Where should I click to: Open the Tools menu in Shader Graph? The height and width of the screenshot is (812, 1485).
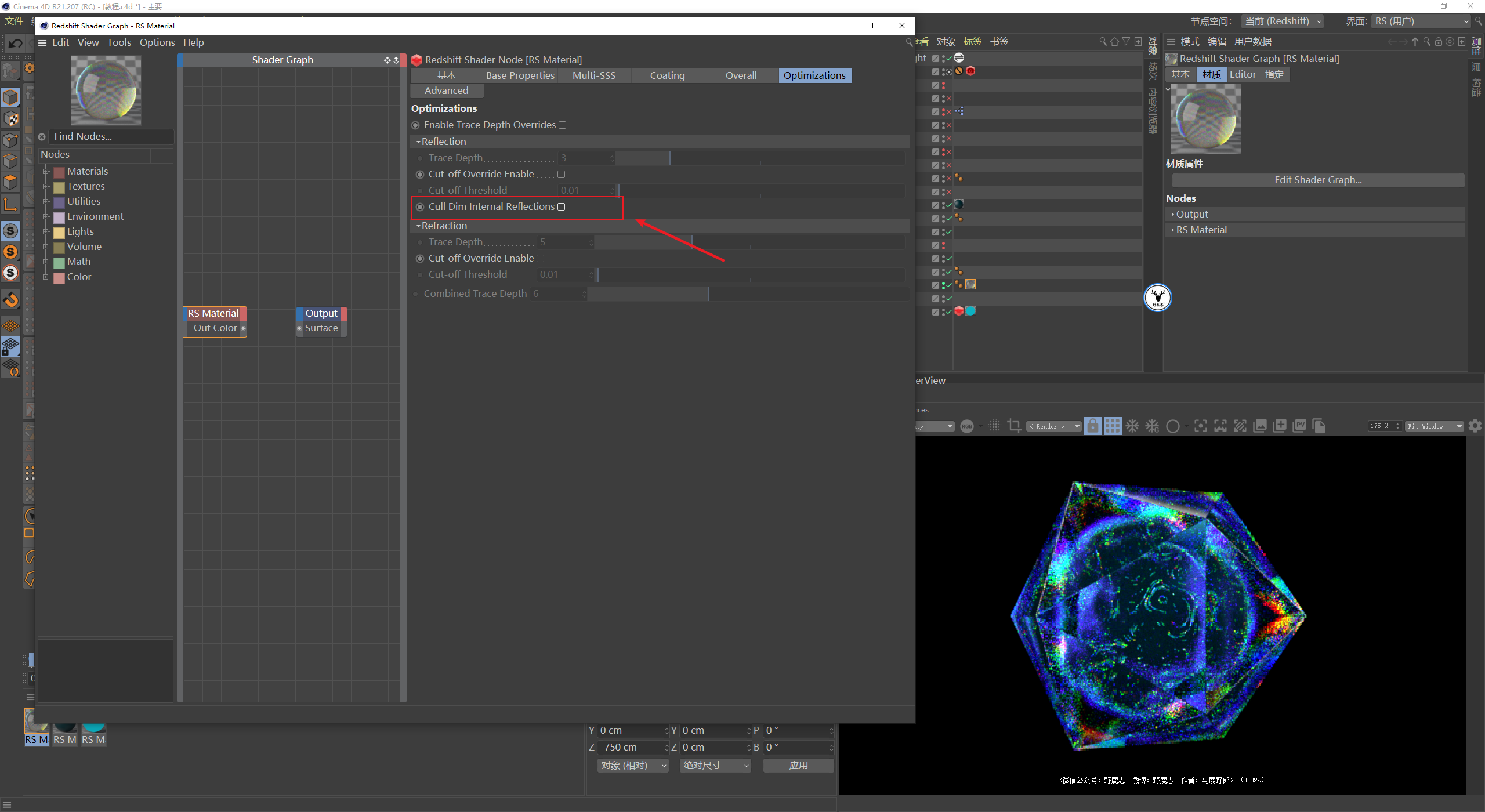click(x=119, y=42)
